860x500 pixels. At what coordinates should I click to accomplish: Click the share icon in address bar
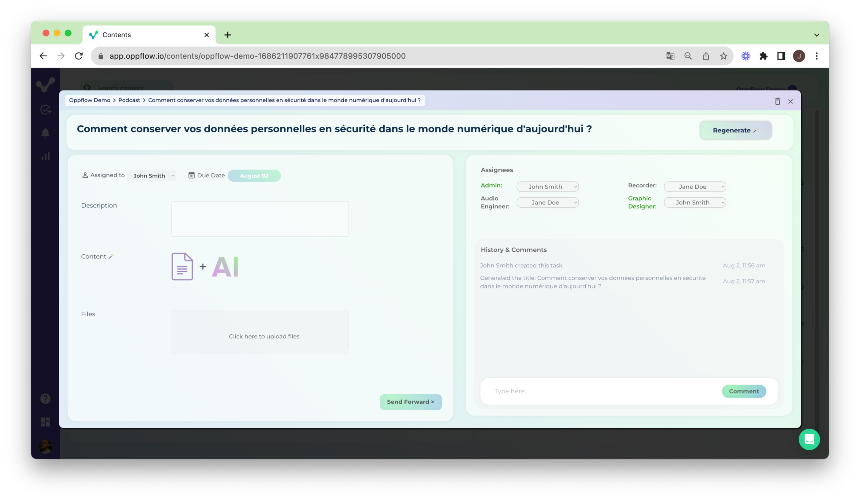(x=706, y=56)
